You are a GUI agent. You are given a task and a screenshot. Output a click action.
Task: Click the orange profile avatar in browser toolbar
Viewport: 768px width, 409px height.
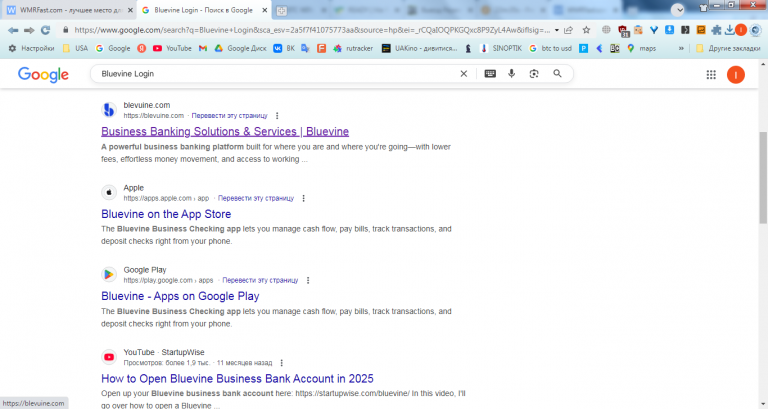[x=741, y=30]
